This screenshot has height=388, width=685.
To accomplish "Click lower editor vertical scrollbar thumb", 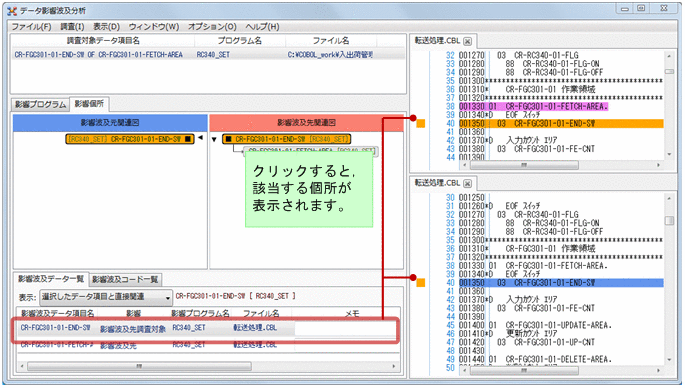I will click(669, 220).
